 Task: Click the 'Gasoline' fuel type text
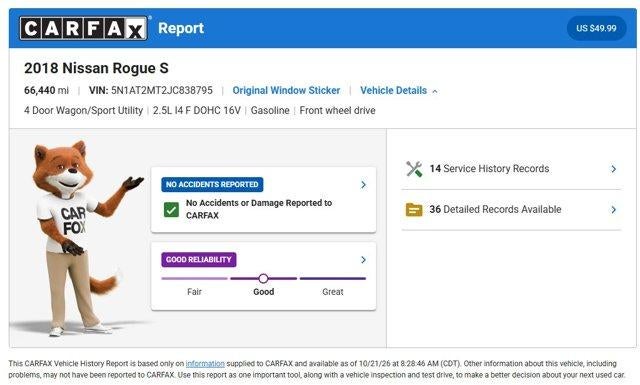(270, 111)
